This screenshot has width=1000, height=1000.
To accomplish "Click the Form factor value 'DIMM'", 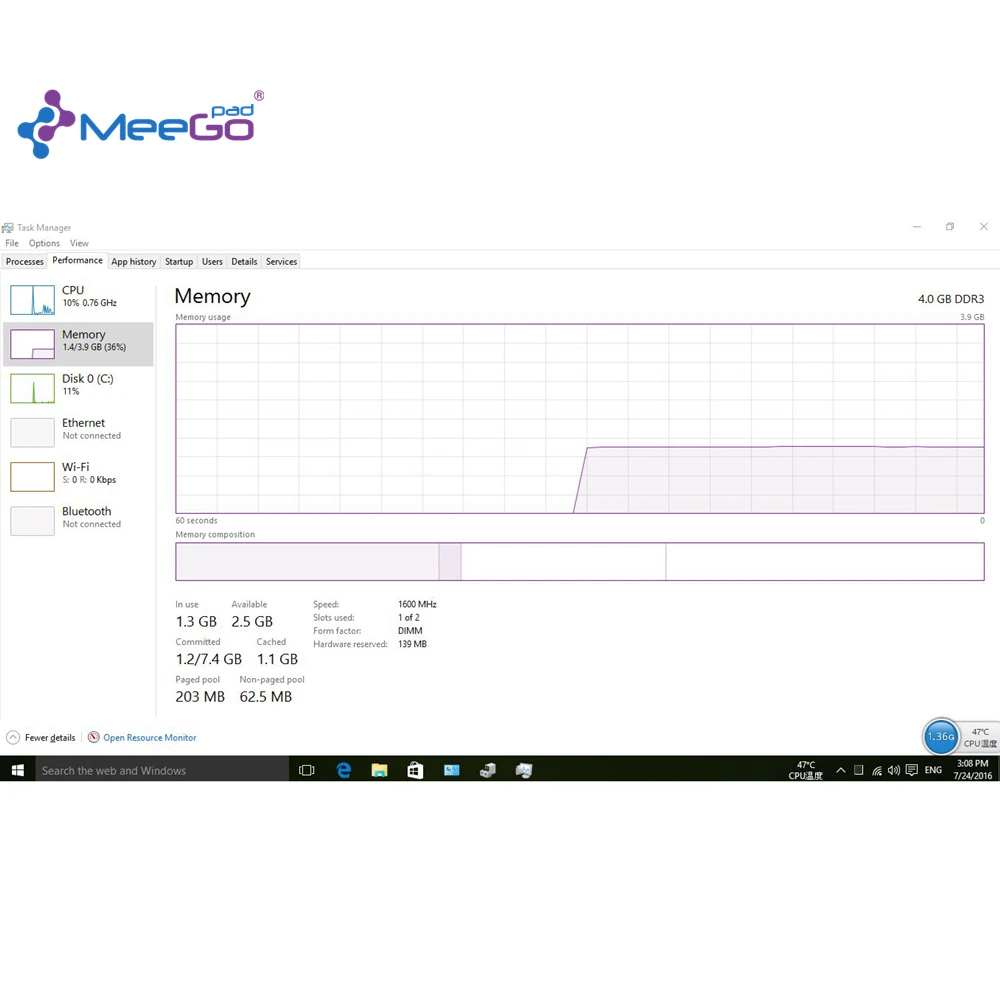I will (410, 631).
